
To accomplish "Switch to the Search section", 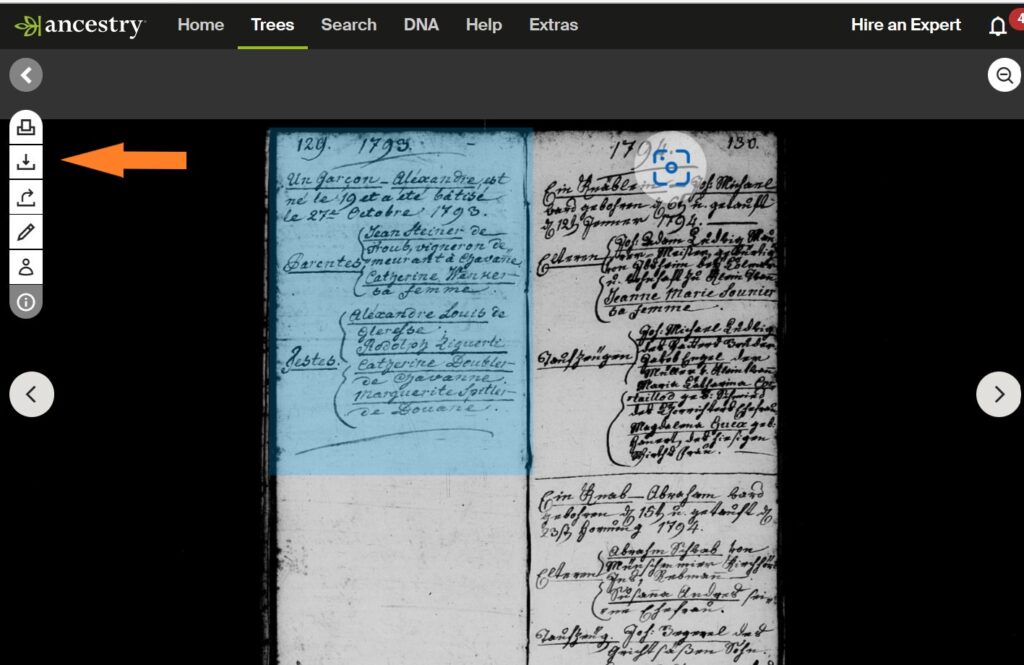I will point(348,25).
